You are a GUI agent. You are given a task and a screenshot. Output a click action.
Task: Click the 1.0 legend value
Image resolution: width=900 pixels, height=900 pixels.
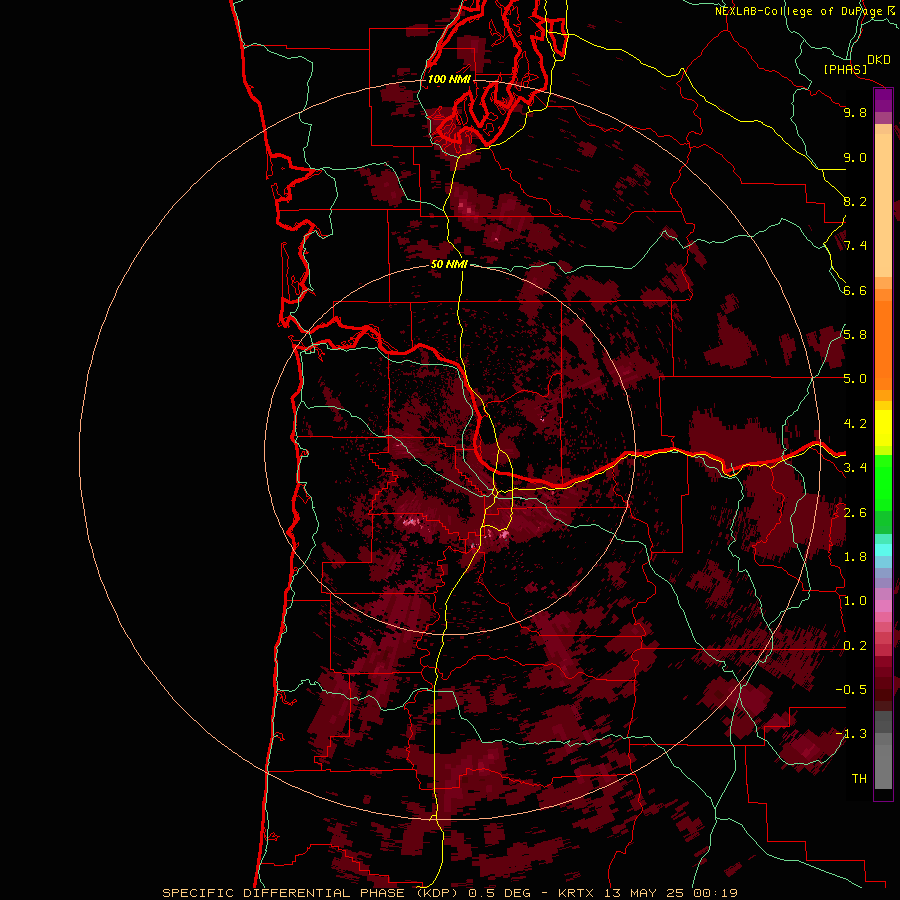click(855, 601)
